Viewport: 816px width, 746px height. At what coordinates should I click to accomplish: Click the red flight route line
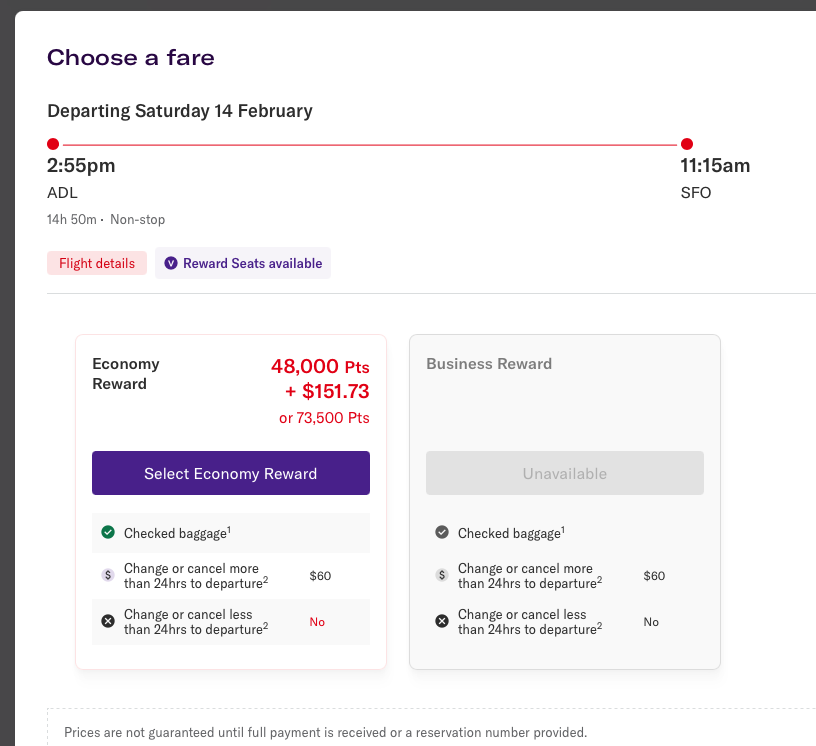tap(370, 145)
